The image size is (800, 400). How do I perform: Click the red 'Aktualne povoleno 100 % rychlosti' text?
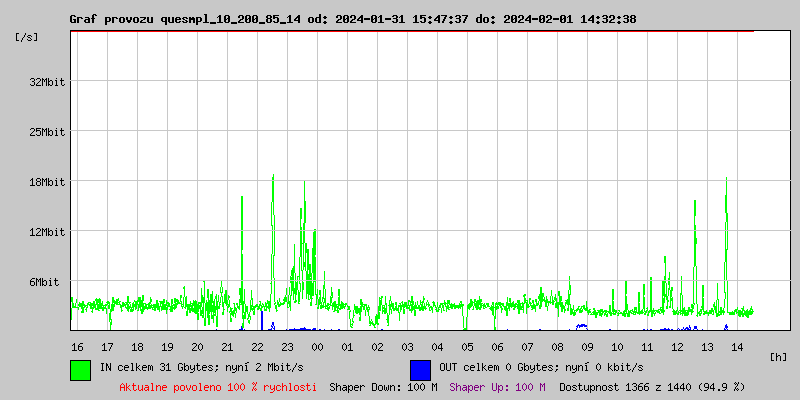point(218,387)
